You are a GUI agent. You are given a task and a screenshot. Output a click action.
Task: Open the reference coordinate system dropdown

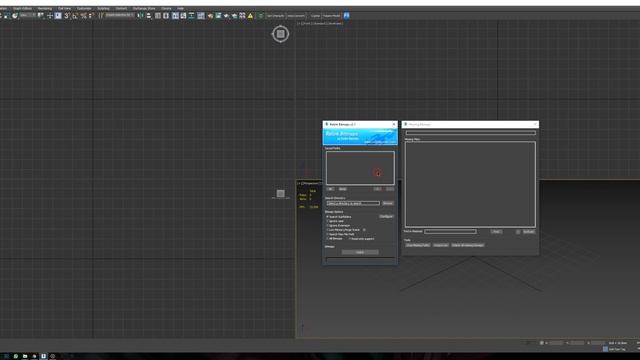pyautogui.click(x=28, y=15)
